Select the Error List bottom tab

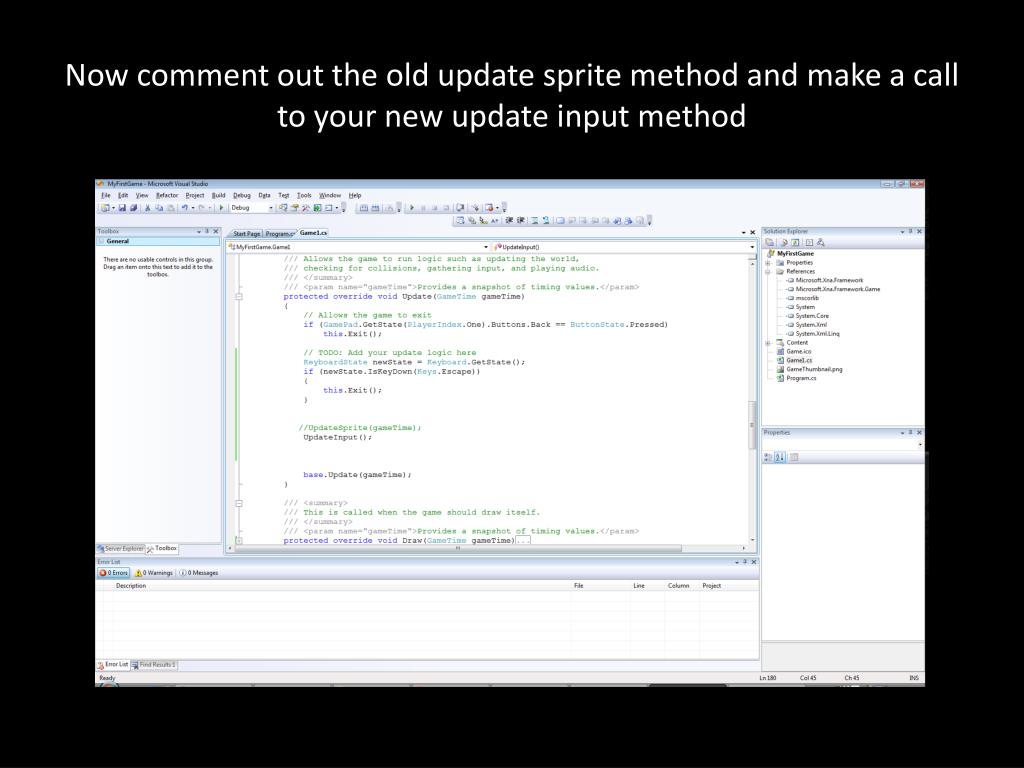pos(113,665)
